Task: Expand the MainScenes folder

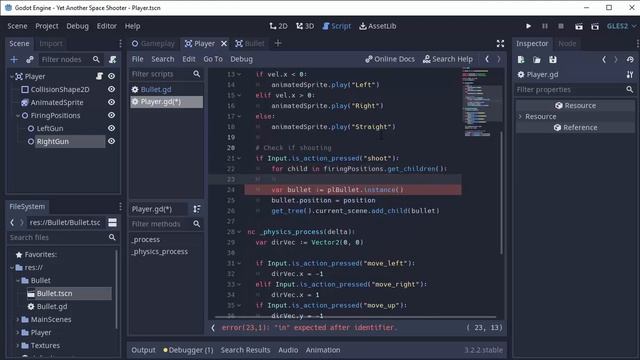Action: (x=18, y=320)
